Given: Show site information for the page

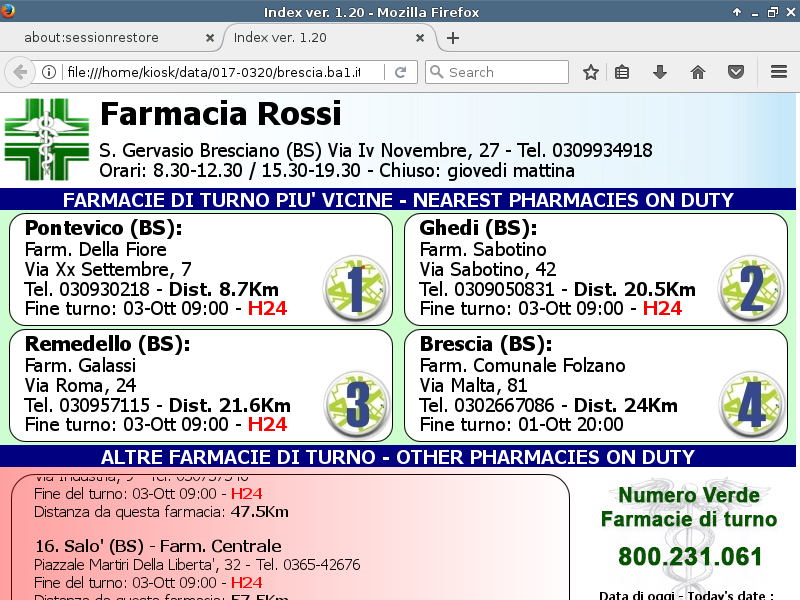Looking at the screenshot, I should (x=48, y=72).
